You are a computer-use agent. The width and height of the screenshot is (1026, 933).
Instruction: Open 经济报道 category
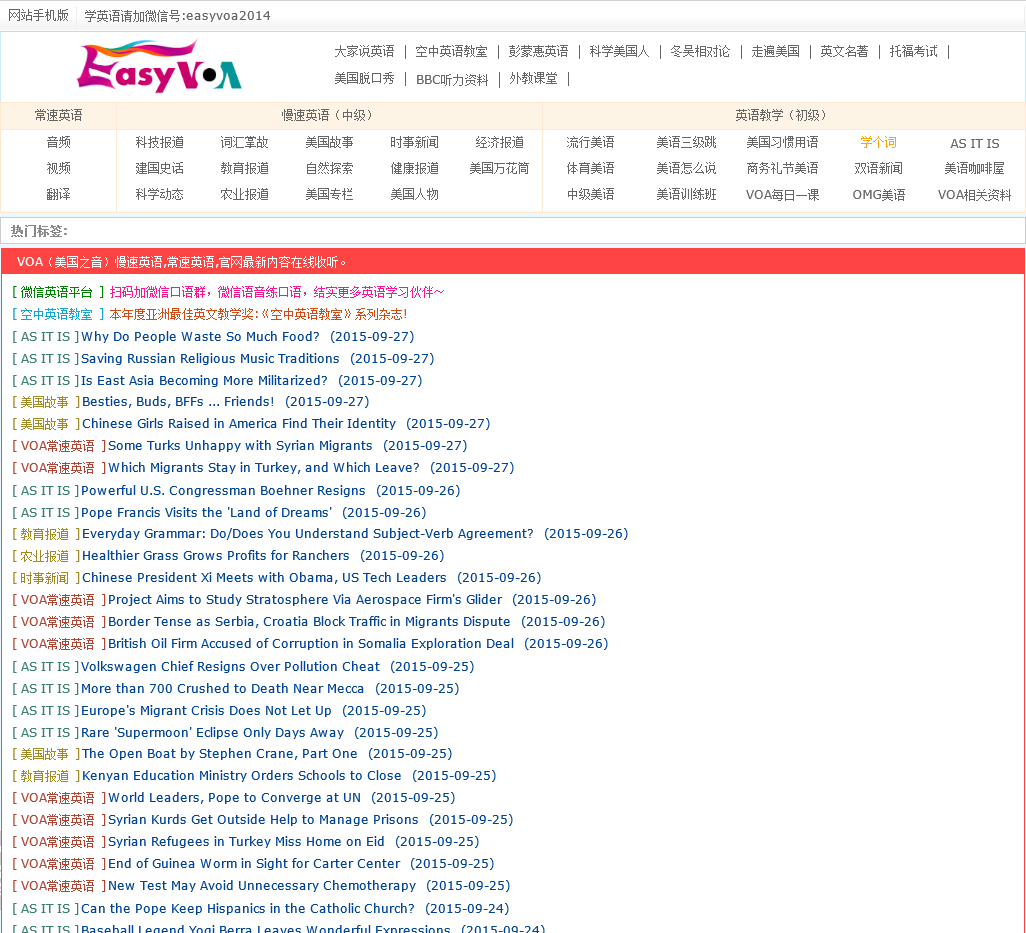click(500, 142)
